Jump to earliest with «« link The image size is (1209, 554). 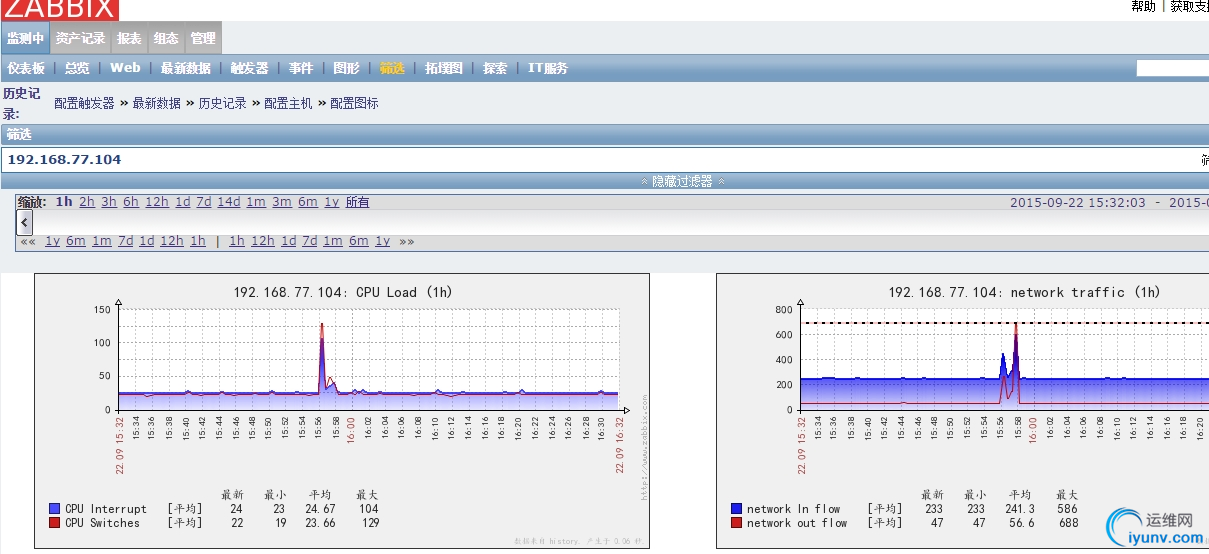[x=27, y=241]
